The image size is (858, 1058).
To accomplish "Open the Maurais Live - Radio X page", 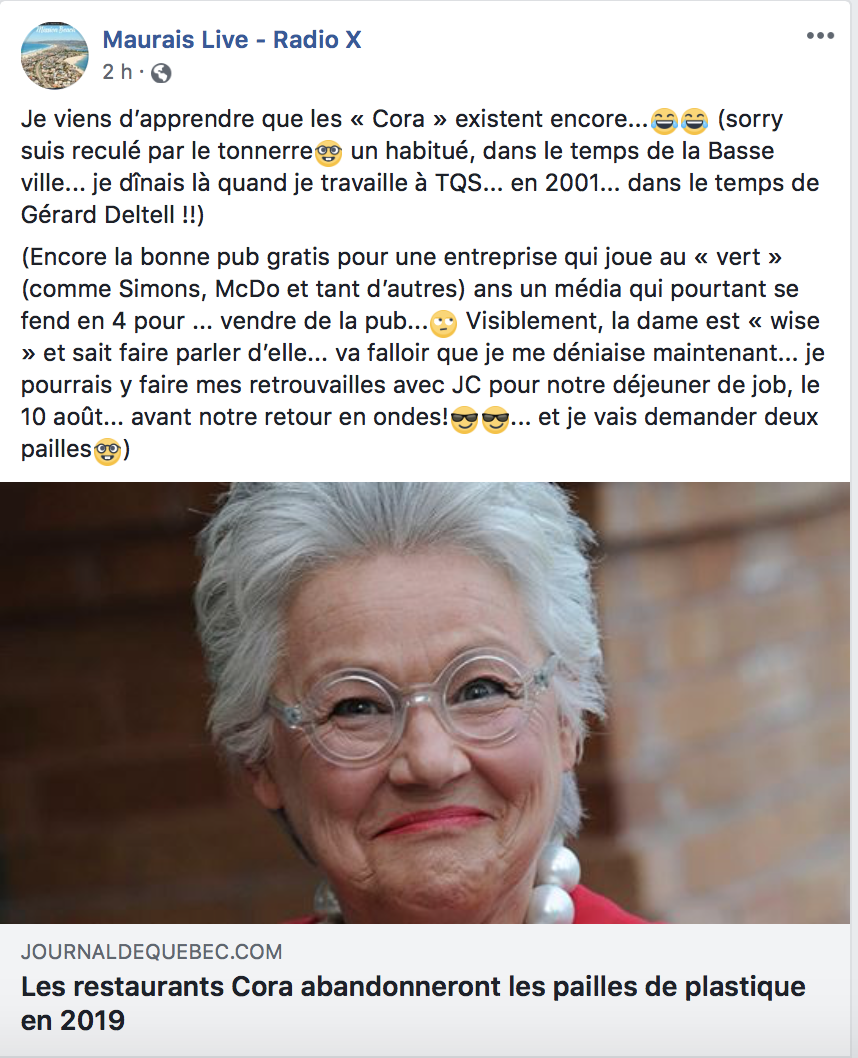I will tap(231, 40).
